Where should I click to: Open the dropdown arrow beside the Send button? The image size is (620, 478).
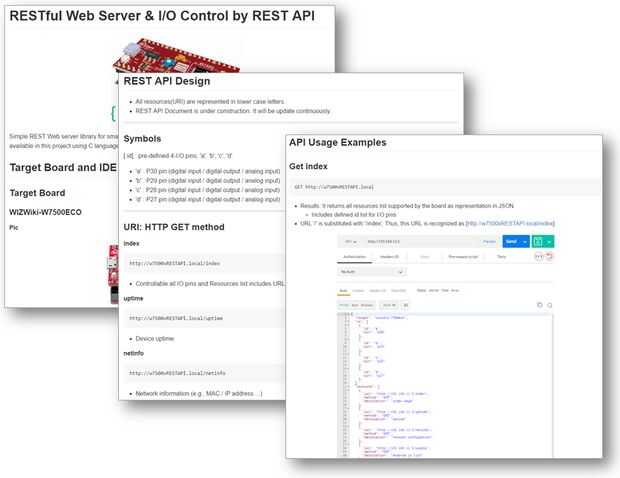click(x=525, y=242)
